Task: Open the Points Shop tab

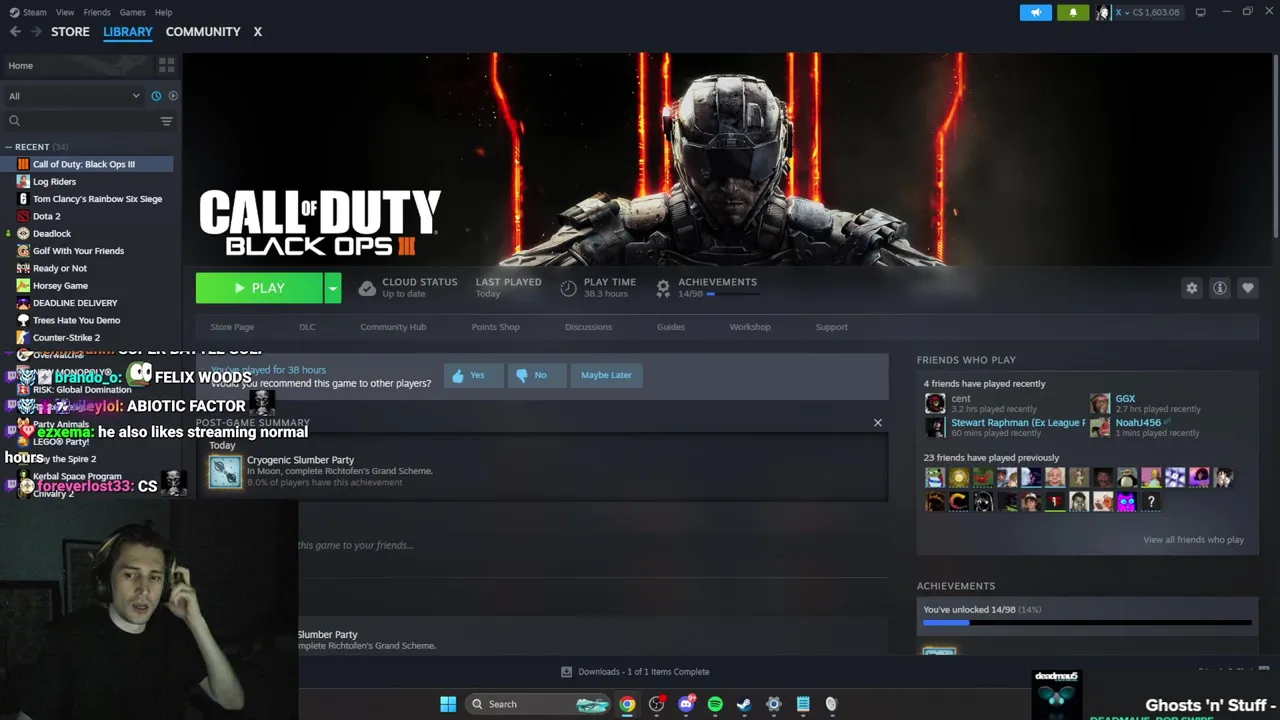Action: [495, 327]
